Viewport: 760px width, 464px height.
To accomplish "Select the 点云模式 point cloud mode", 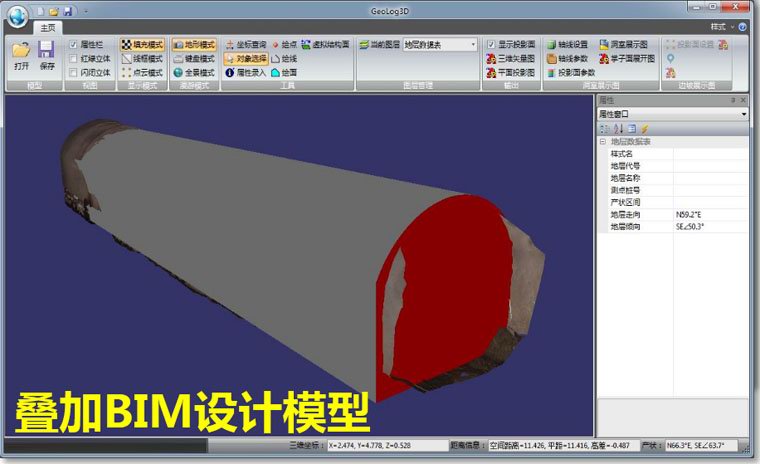I will click(142, 73).
